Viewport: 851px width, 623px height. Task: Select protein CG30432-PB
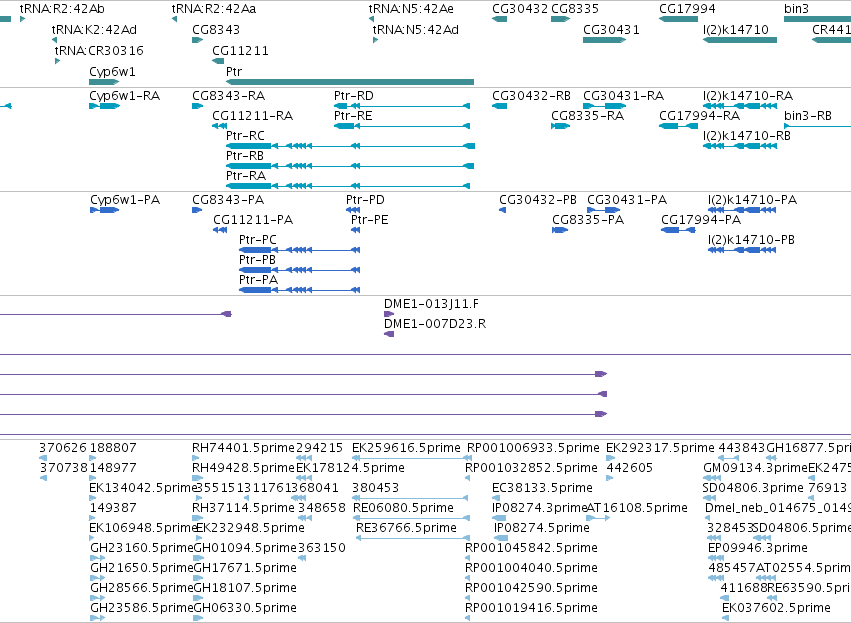pyautogui.click(x=503, y=210)
